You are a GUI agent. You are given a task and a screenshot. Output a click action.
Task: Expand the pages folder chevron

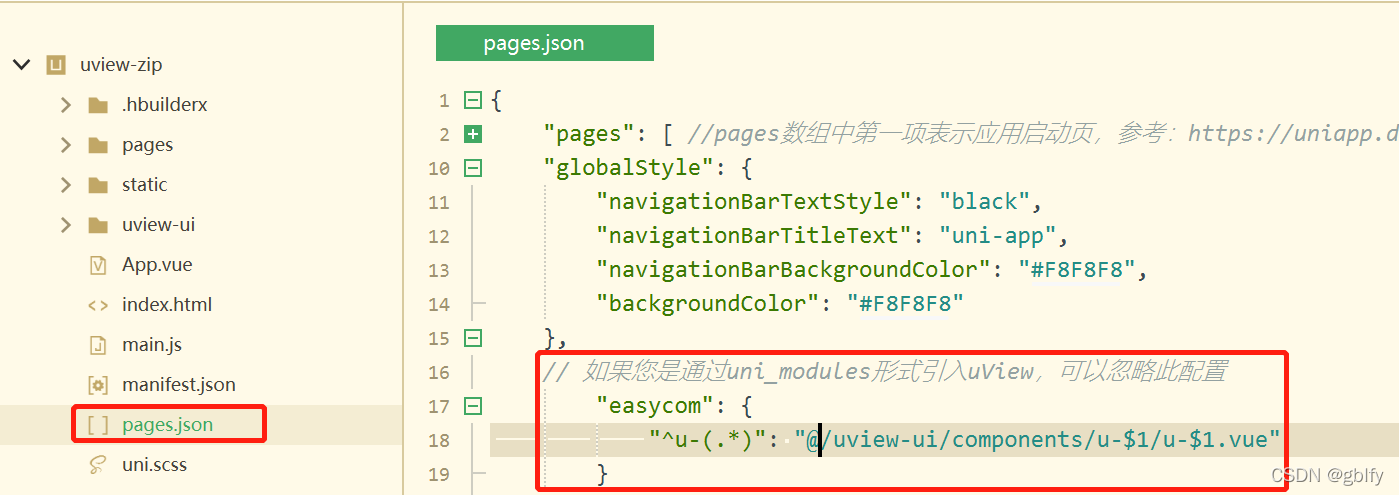tap(66, 145)
